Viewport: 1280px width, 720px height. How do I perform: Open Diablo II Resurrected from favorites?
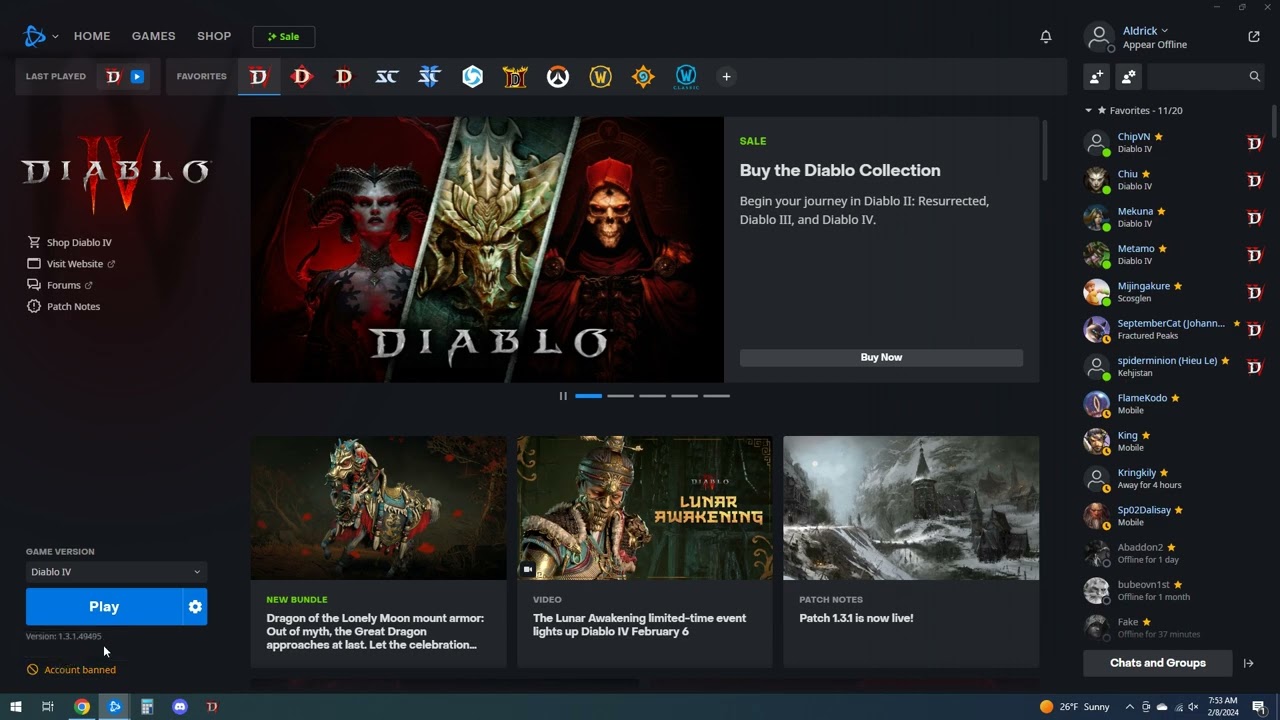point(515,77)
